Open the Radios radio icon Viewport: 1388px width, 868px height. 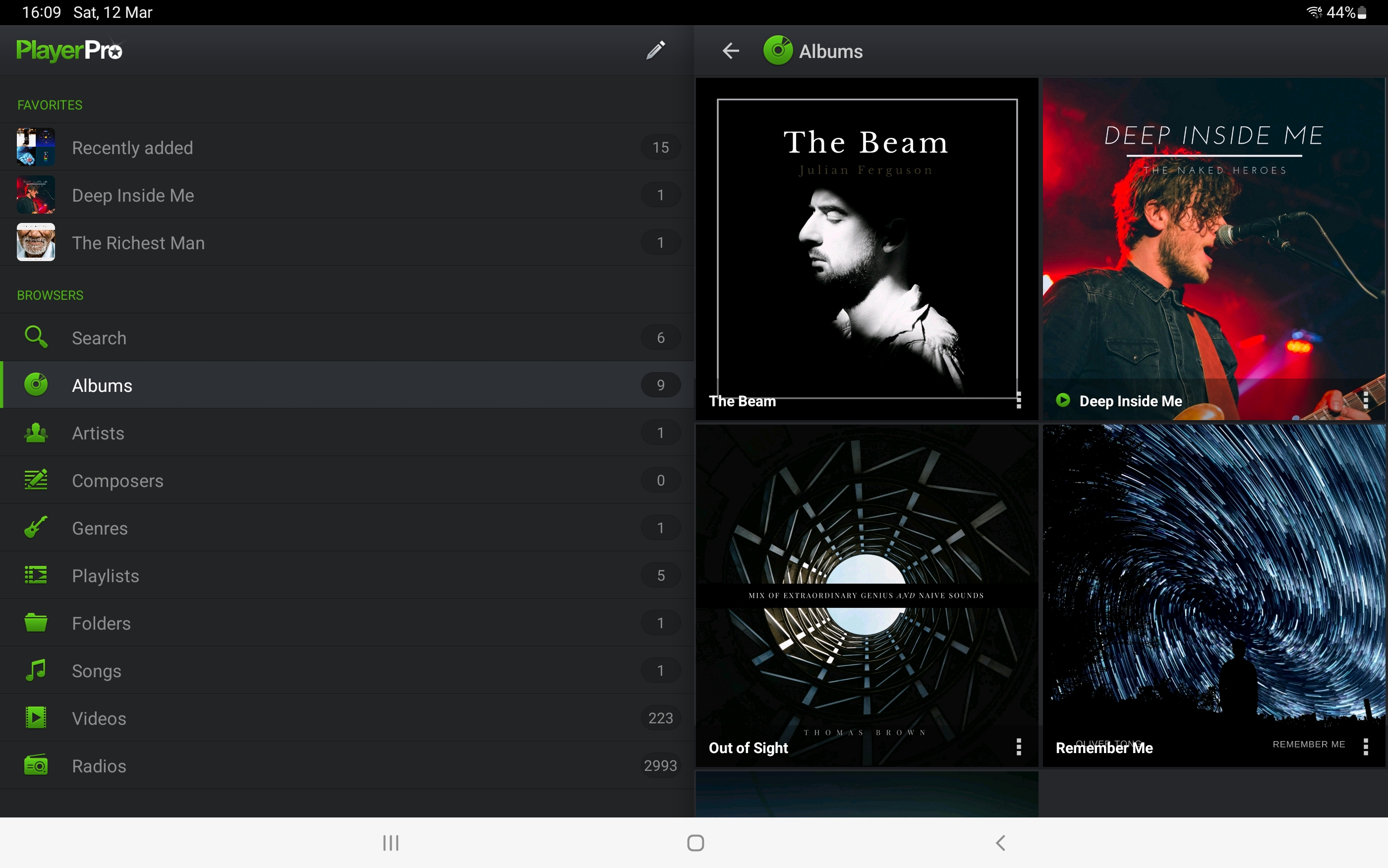pyautogui.click(x=36, y=765)
